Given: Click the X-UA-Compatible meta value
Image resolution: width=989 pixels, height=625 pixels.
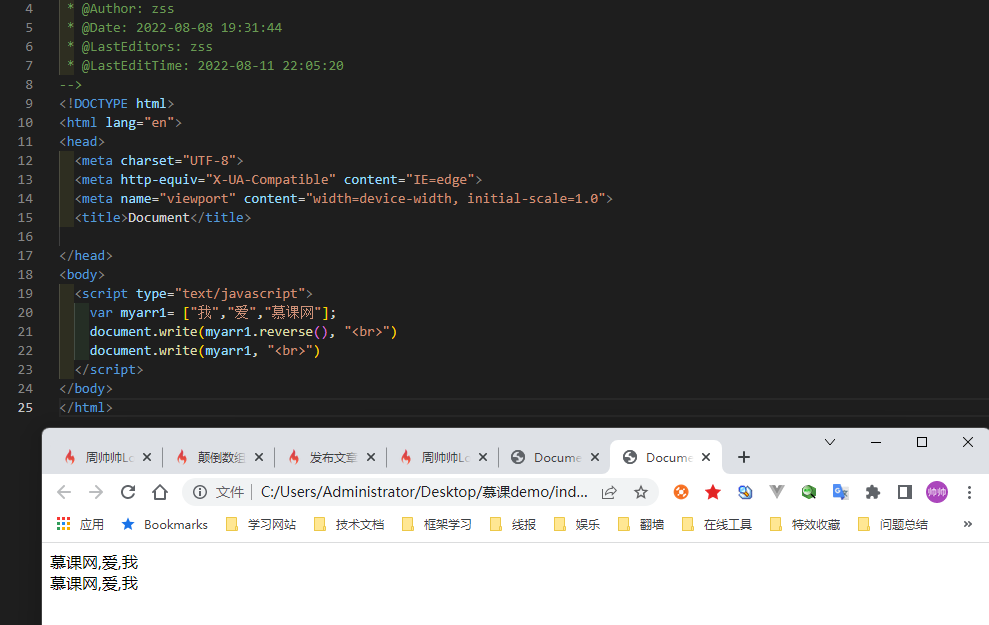Looking at the screenshot, I should pyautogui.click(x=271, y=180).
